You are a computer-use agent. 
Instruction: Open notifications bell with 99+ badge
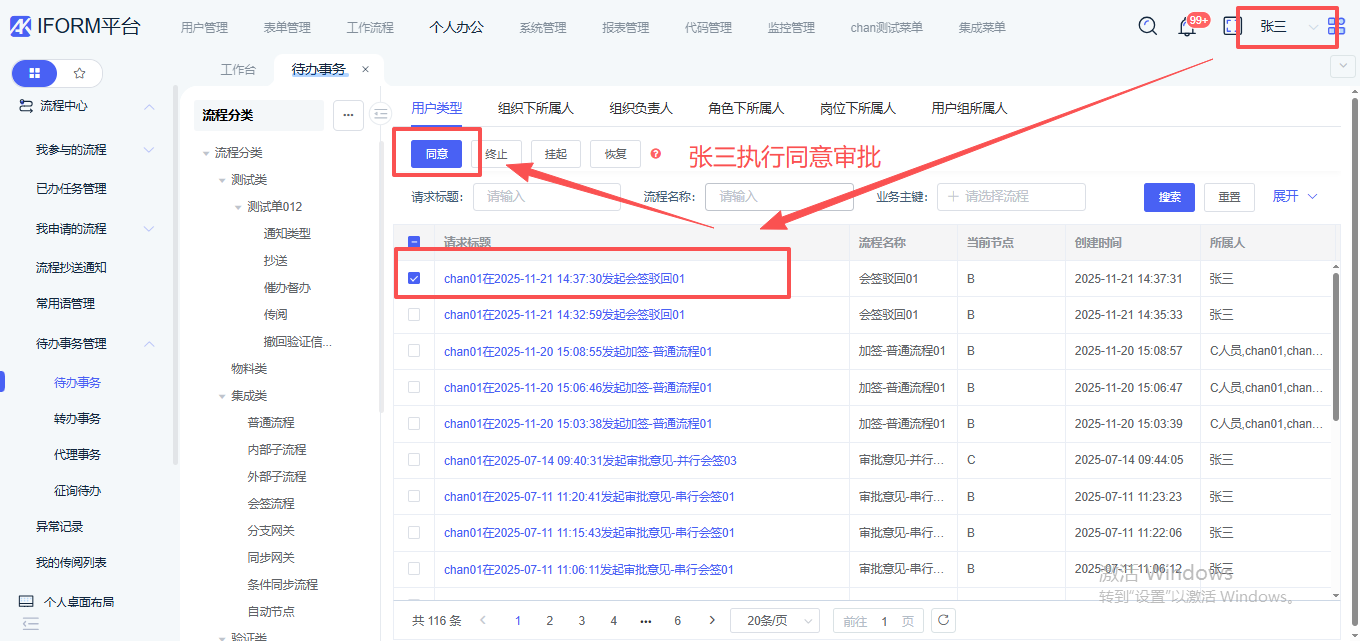(x=1187, y=27)
